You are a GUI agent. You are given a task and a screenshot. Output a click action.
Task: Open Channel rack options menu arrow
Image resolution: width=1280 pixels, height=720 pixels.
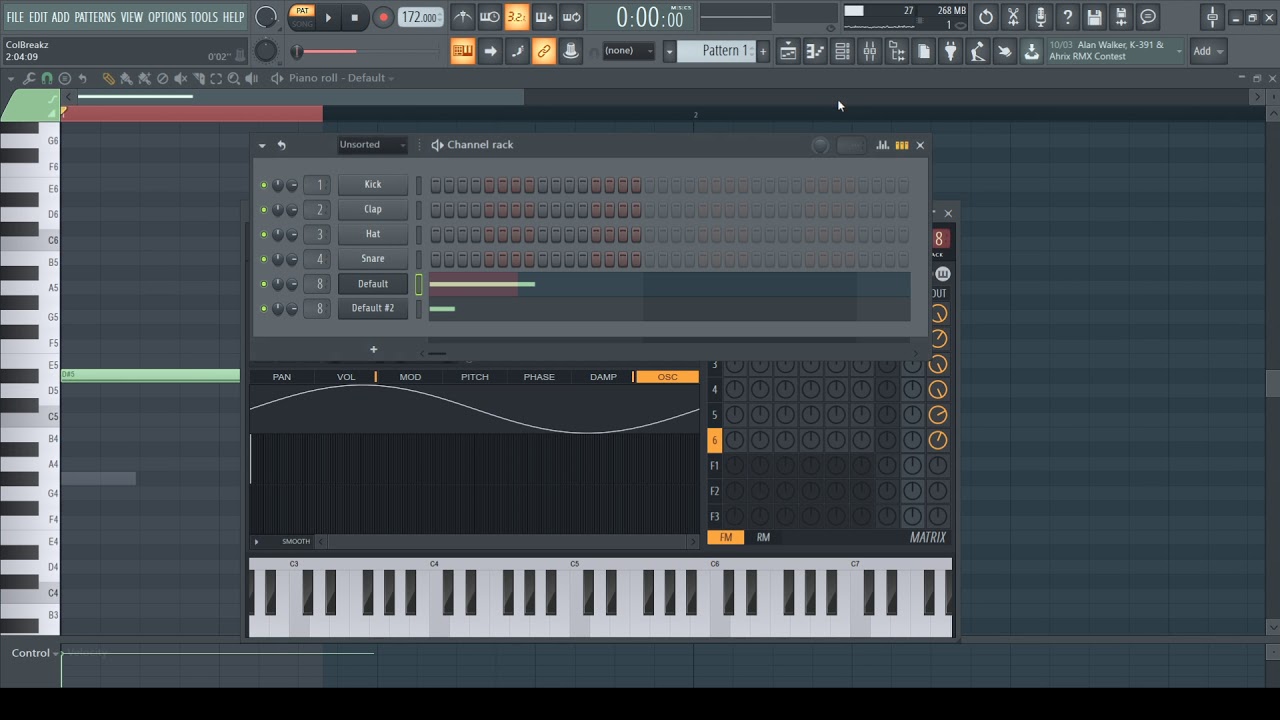pyautogui.click(x=262, y=145)
